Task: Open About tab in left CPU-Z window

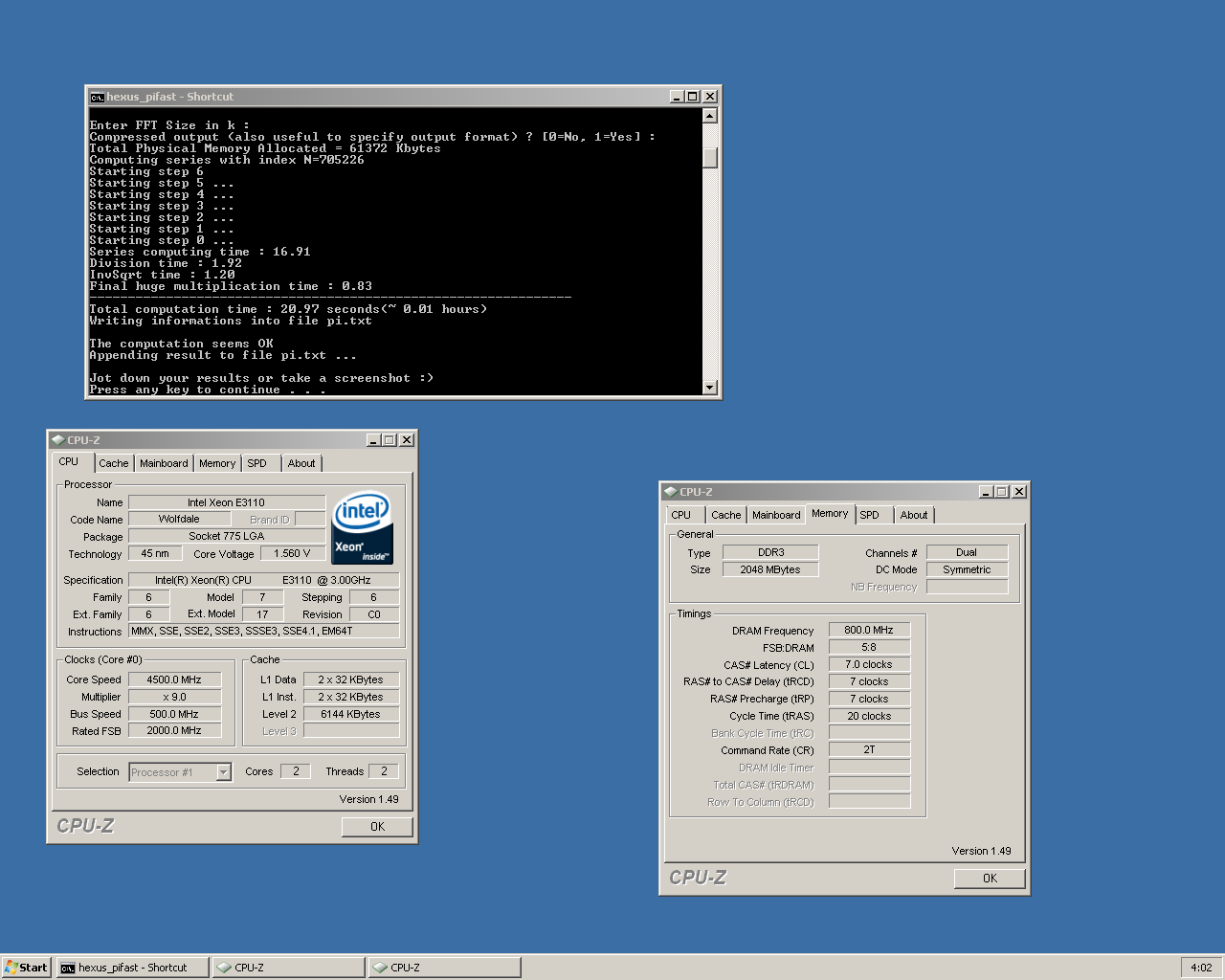Action: coord(301,463)
